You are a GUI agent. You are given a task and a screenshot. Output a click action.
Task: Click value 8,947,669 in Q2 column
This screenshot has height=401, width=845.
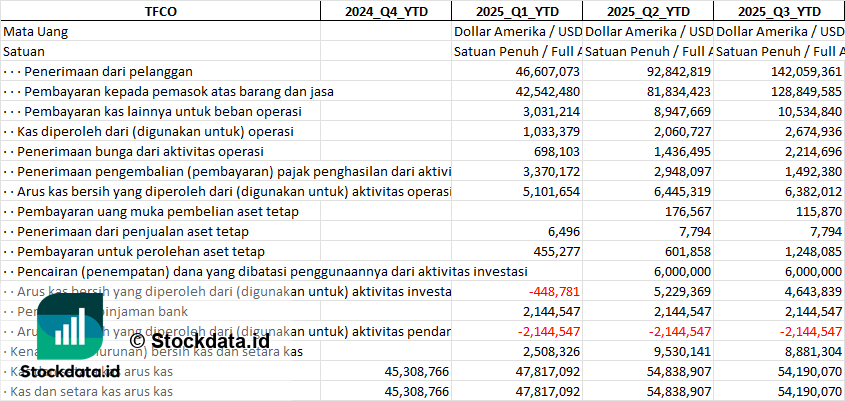pos(680,112)
